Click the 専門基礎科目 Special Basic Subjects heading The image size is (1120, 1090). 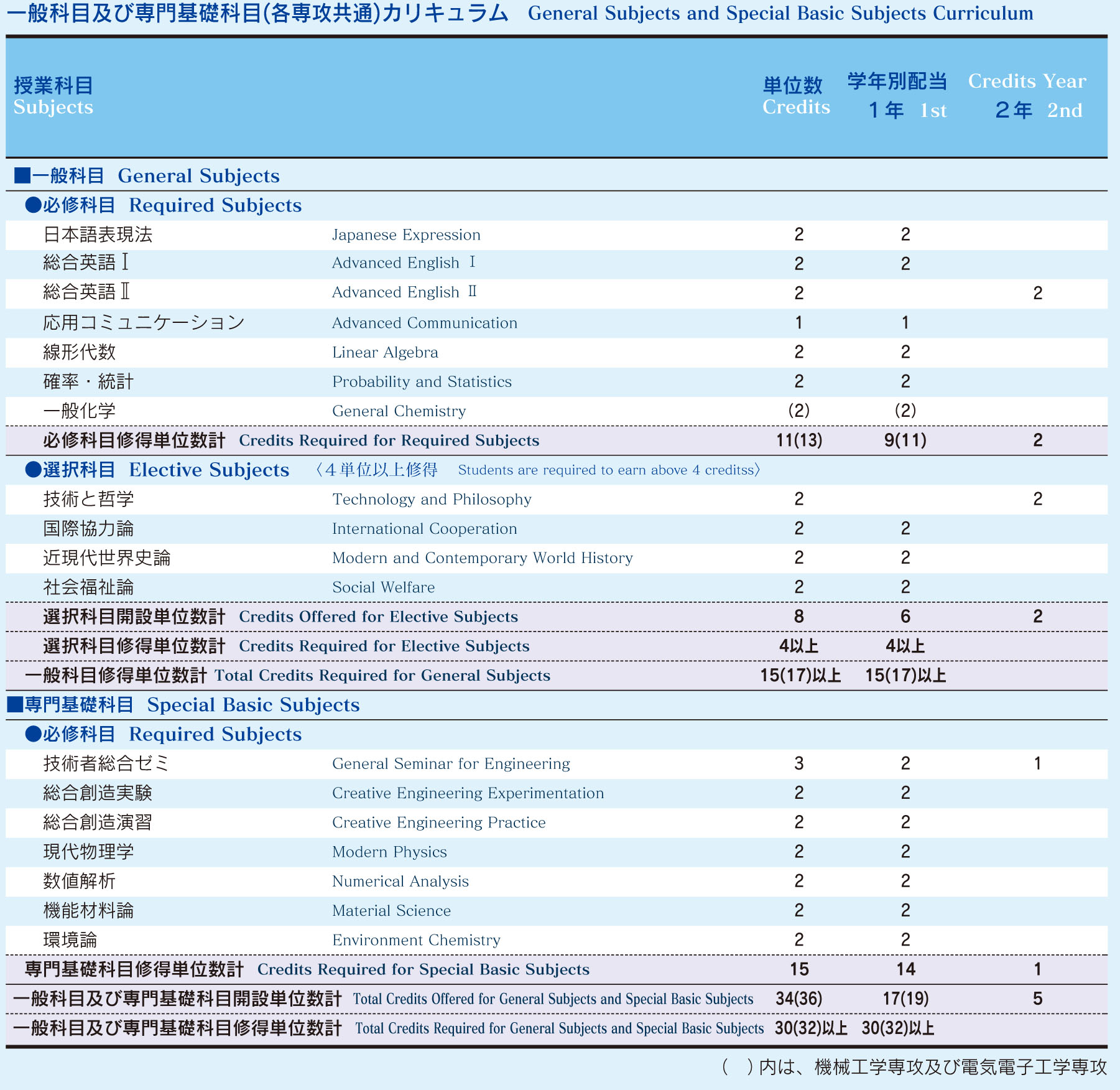point(183,704)
